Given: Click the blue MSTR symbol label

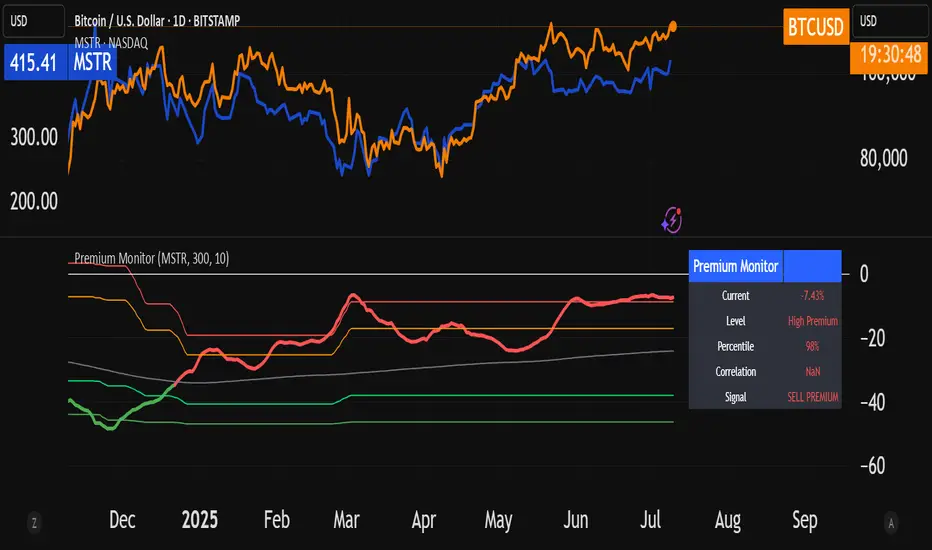Looking at the screenshot, I should (x=93, y=61).
